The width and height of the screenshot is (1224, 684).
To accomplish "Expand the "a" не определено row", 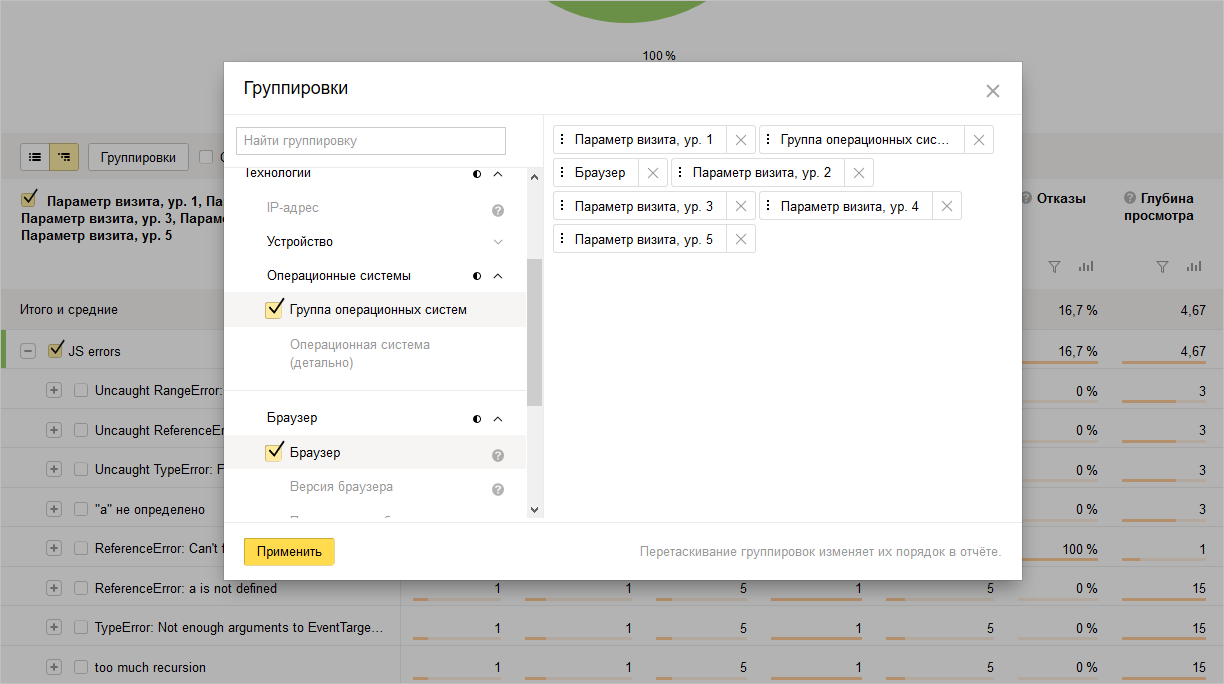I will pyautogui.click(x=54, y=509).
